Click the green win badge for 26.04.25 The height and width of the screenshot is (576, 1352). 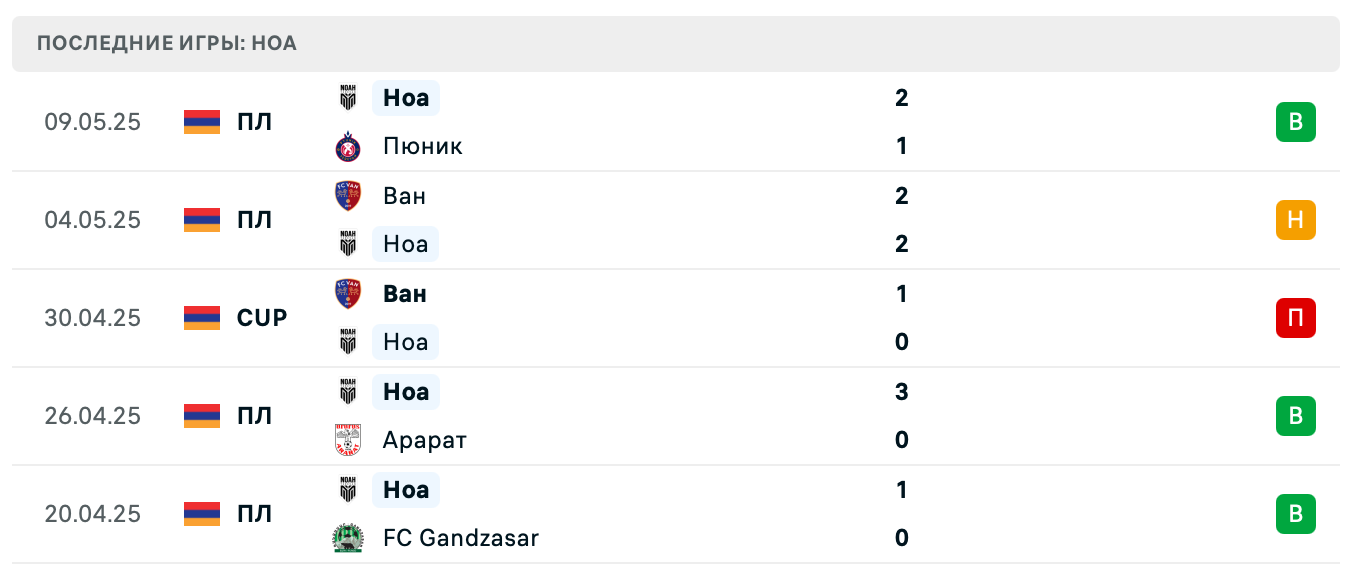click(x=1295, y=416)
